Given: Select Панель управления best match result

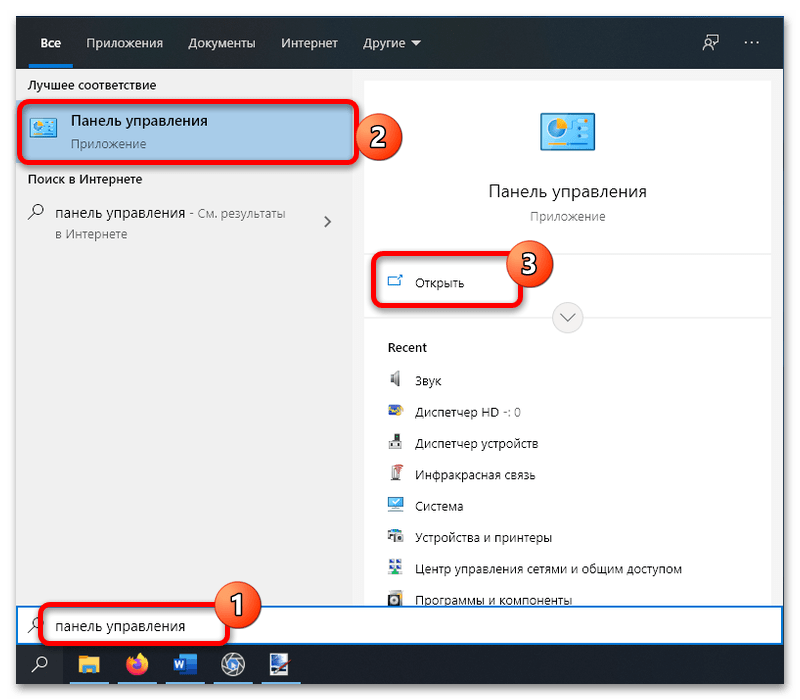Looking at the screenshot, I should coord(186,132).
